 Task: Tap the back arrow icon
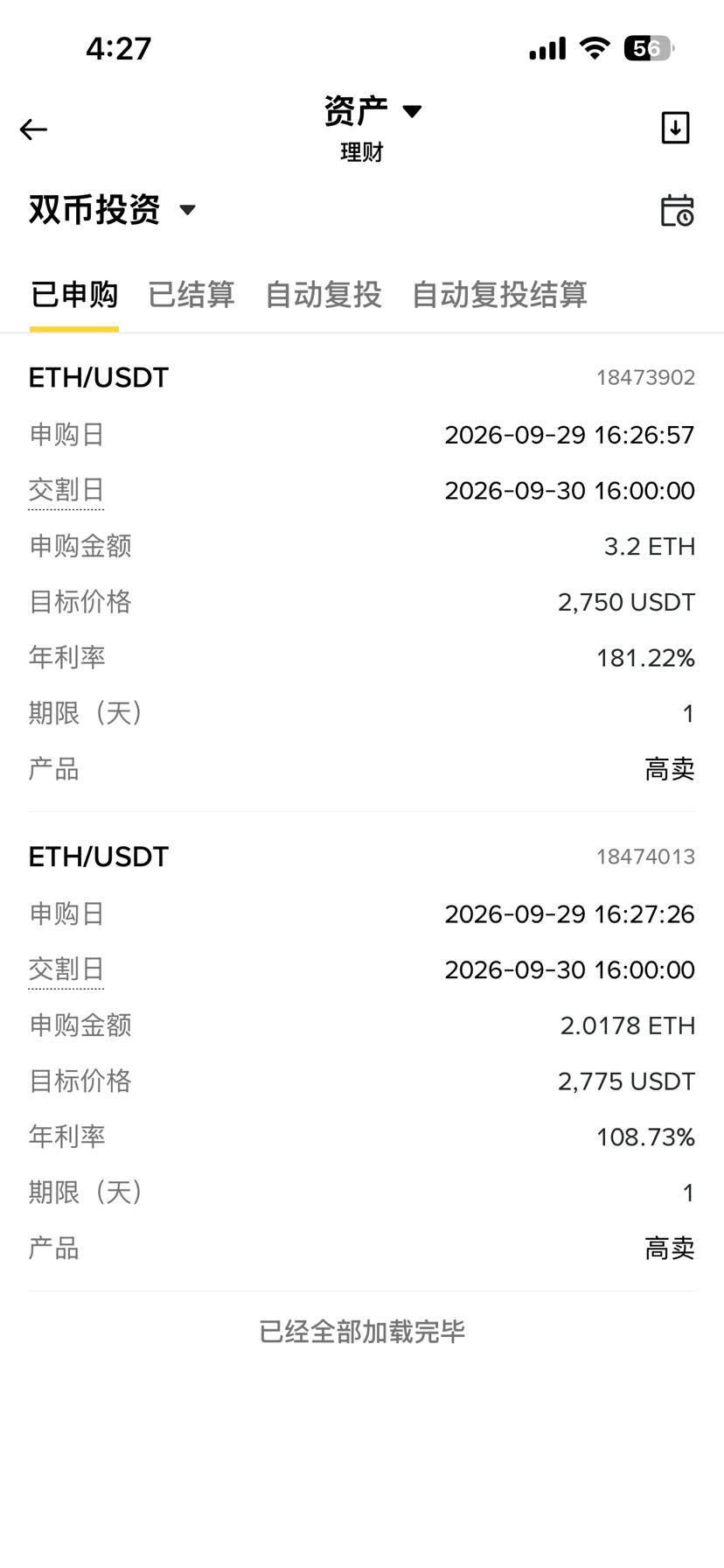33,129
